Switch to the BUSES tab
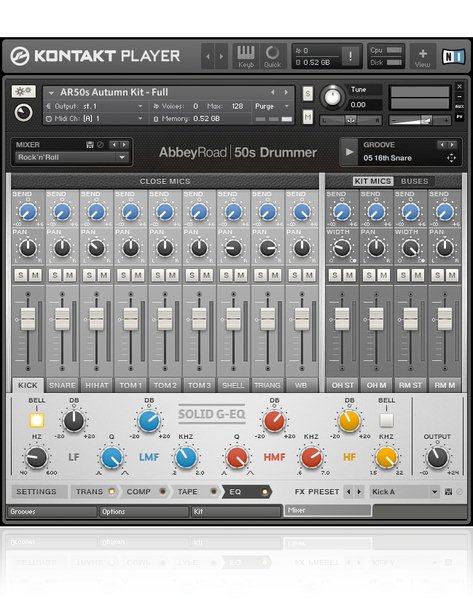Image resolution: width=473 pixels, height=600 pixels. point(414,181)
